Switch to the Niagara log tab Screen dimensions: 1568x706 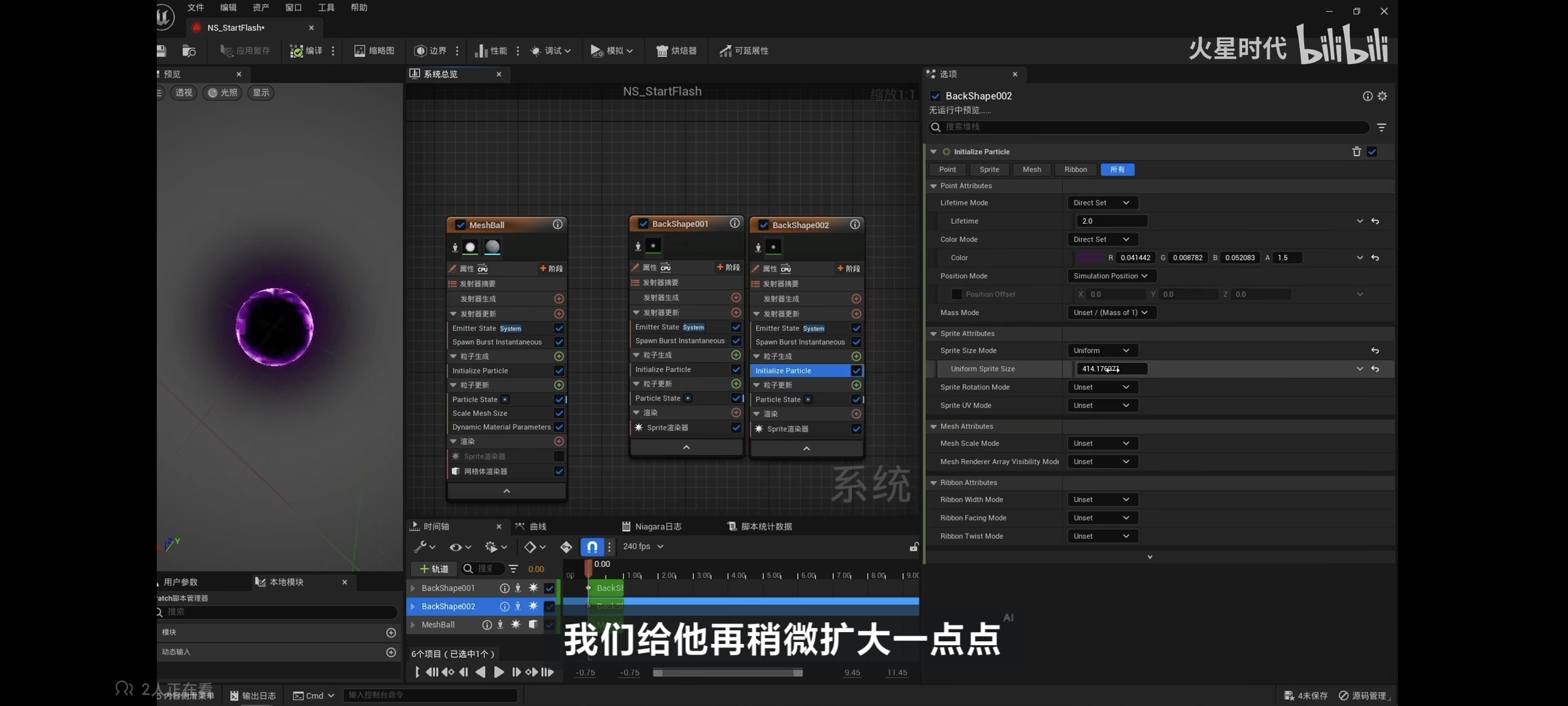pos(651,526)
